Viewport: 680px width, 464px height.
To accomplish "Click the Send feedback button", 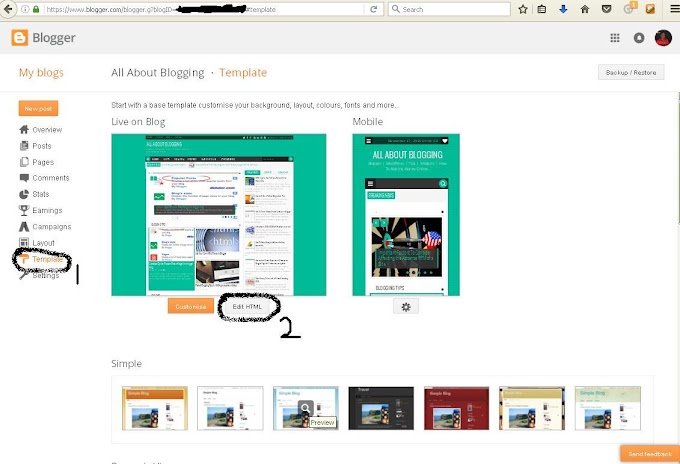I will (x=650, y=454).
